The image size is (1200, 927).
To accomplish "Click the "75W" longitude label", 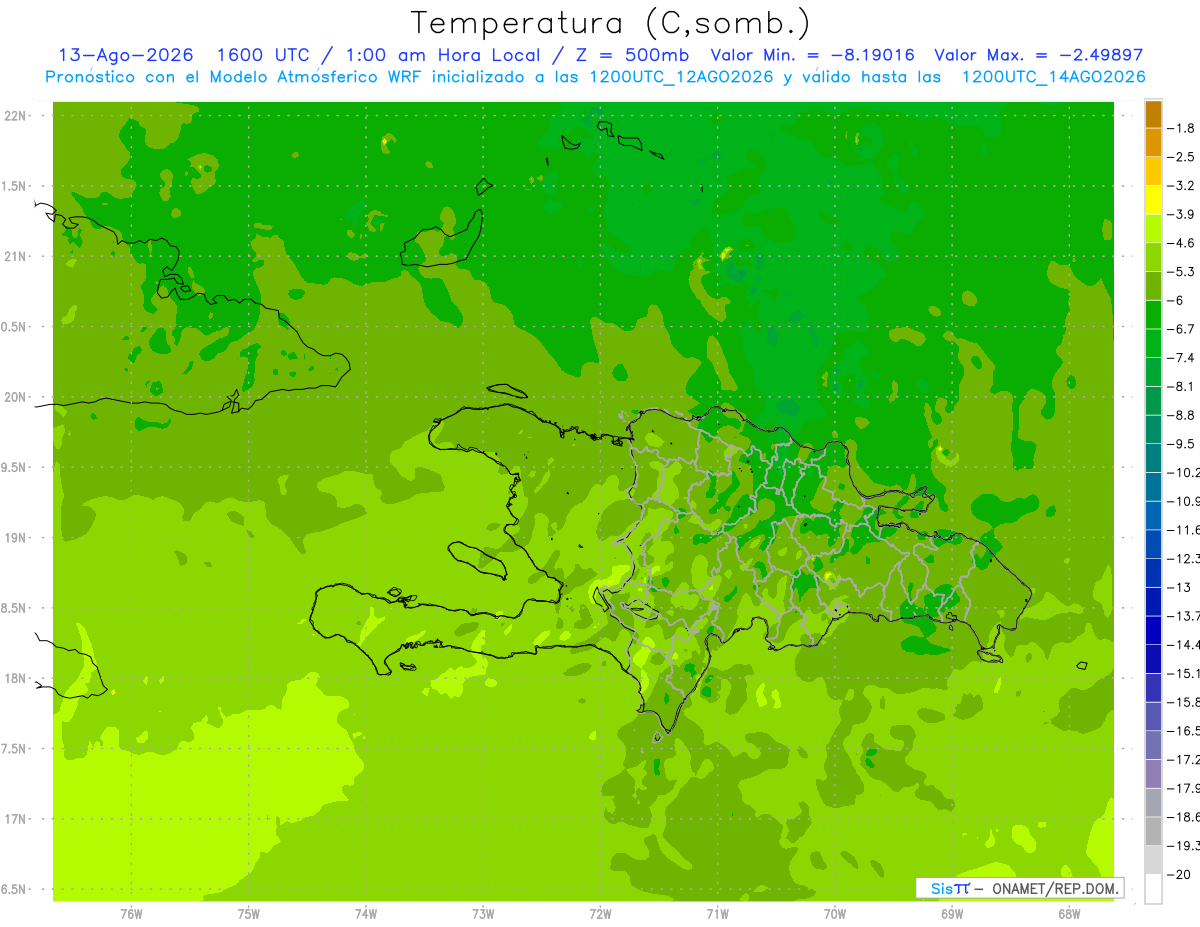I will pos(249,914).
